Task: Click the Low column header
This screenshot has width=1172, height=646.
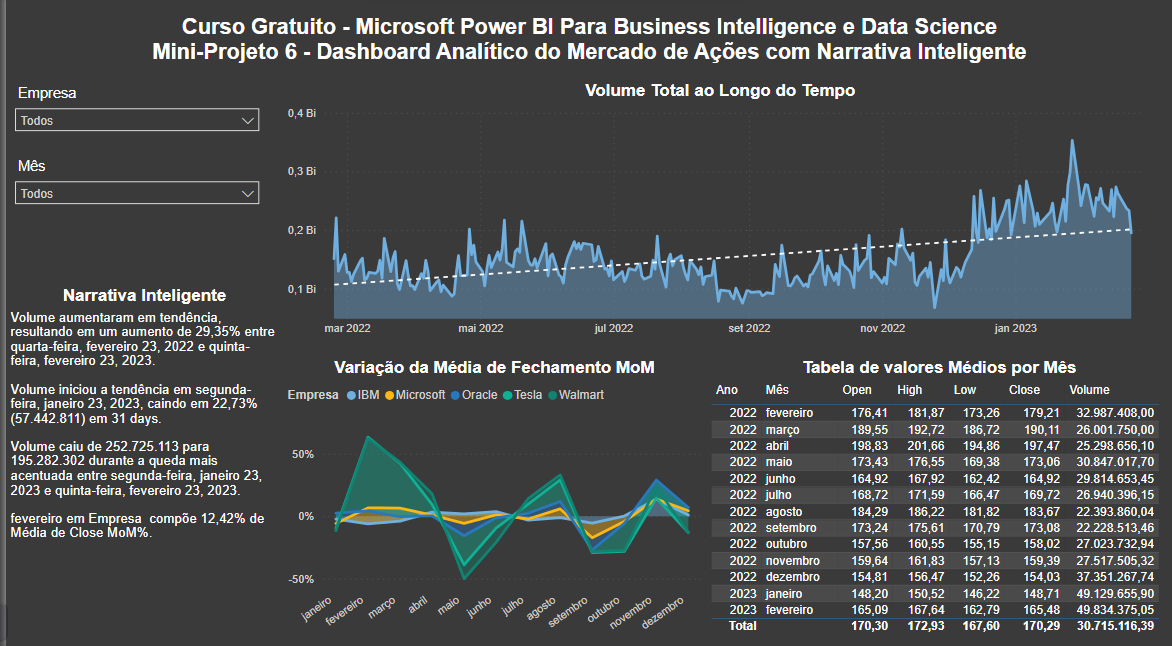Action: [964, 390]
